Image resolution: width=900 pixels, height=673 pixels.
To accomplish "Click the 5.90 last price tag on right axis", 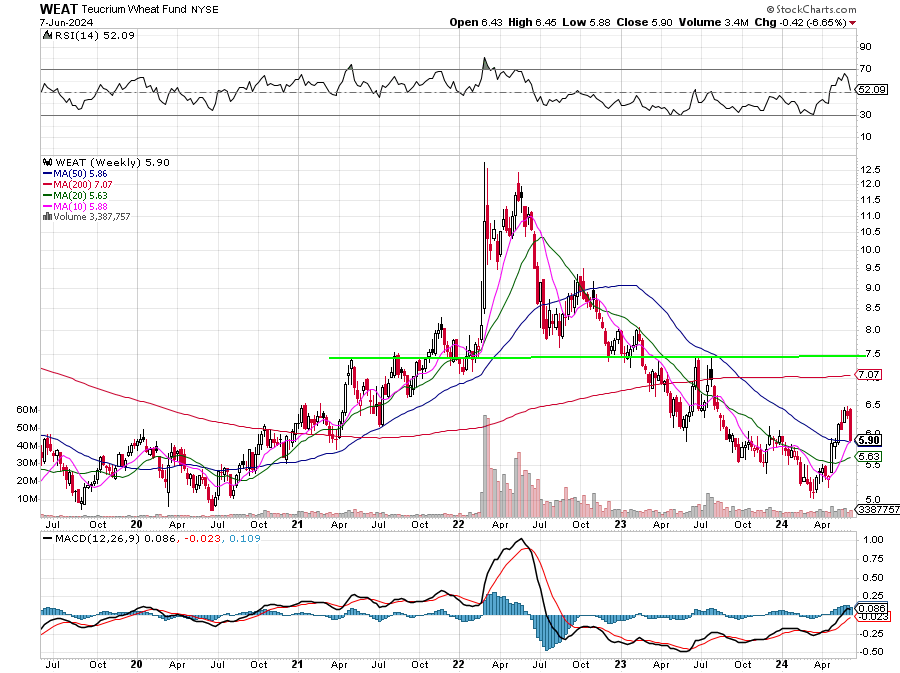I will [x=870, y=440].
